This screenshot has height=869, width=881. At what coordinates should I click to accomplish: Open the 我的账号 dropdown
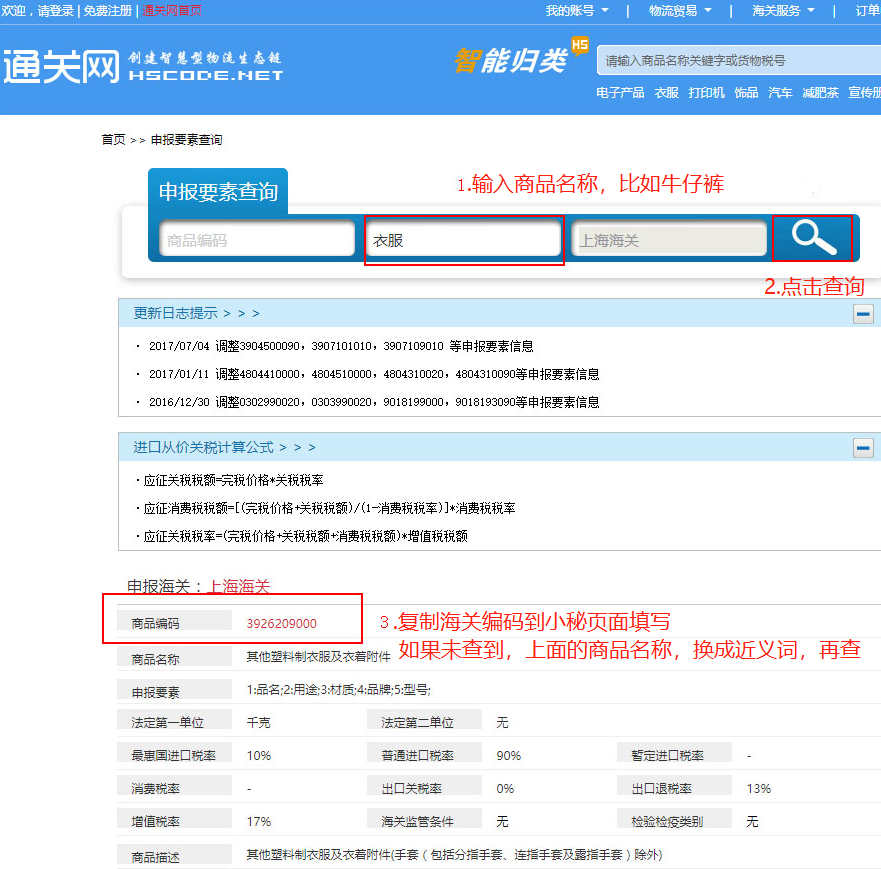[x=576, y=10]
